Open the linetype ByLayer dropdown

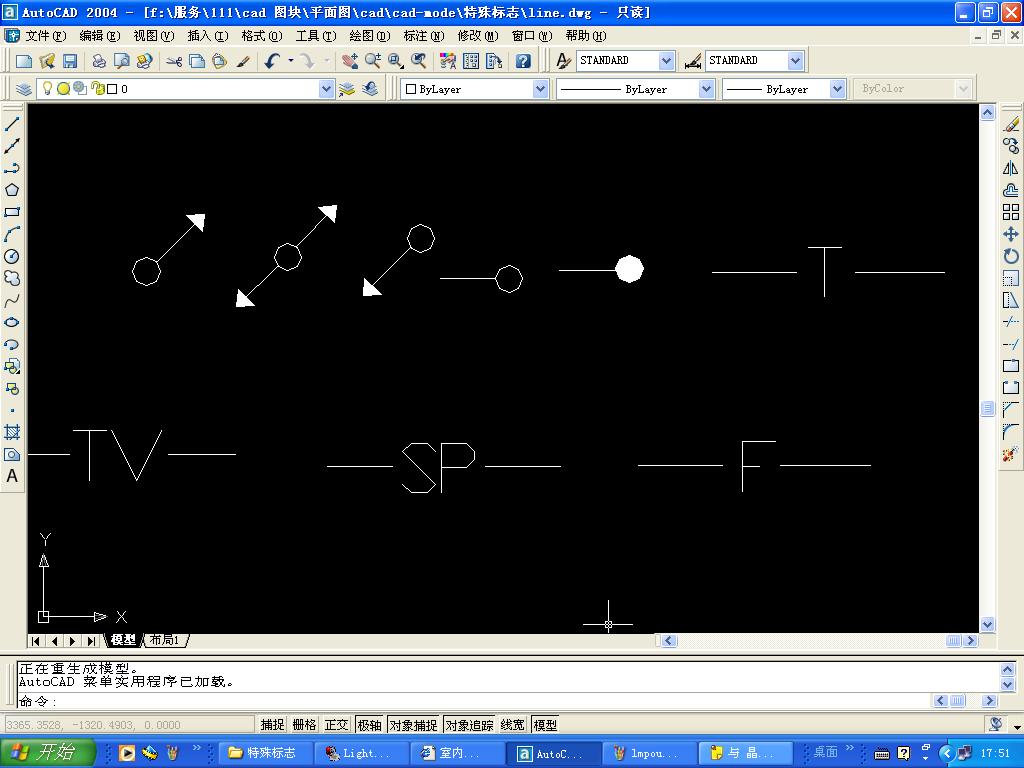click(x=706, y=89)
